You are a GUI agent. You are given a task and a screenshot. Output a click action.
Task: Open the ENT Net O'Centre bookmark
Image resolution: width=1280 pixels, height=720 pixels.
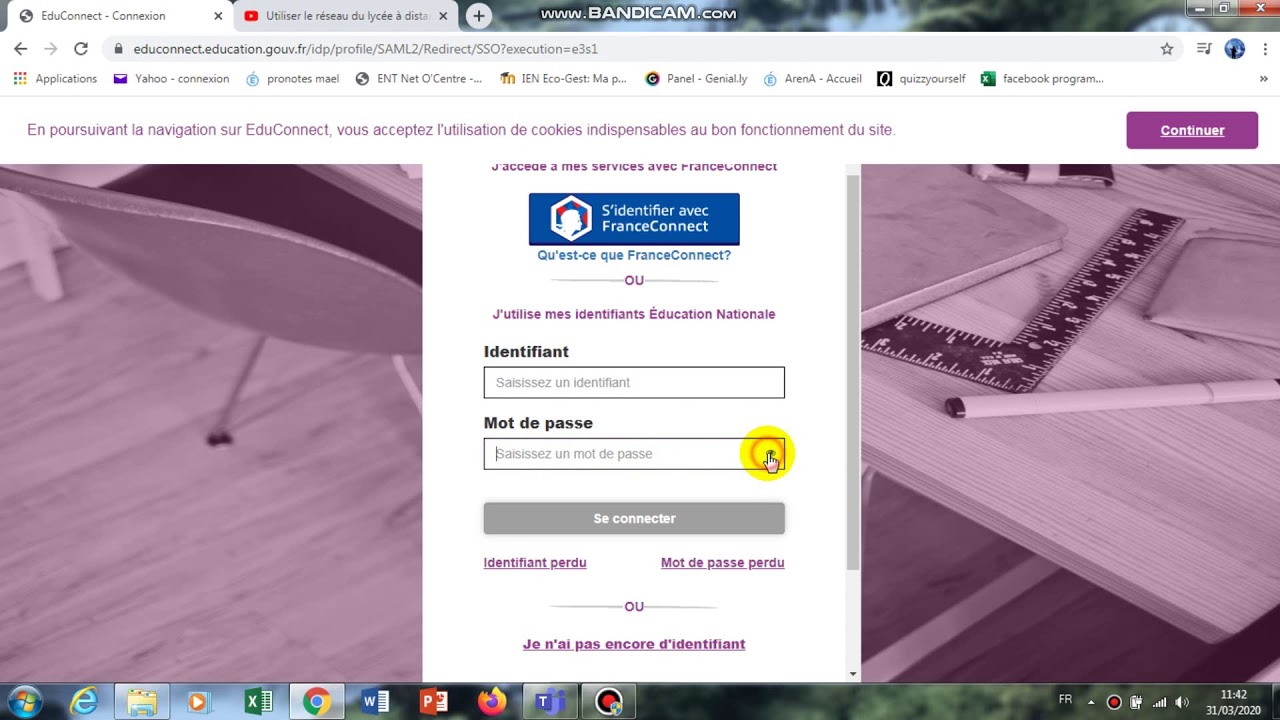point(419,78)
